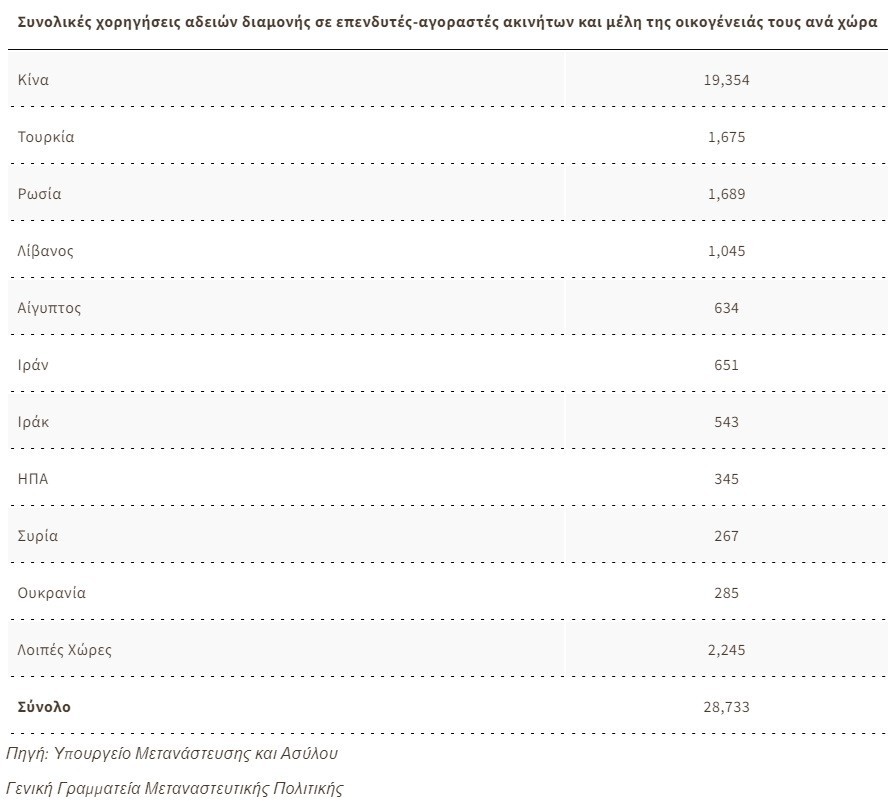
Task: Select the Ρωσία country cell
Action: (x=40, y=194)
